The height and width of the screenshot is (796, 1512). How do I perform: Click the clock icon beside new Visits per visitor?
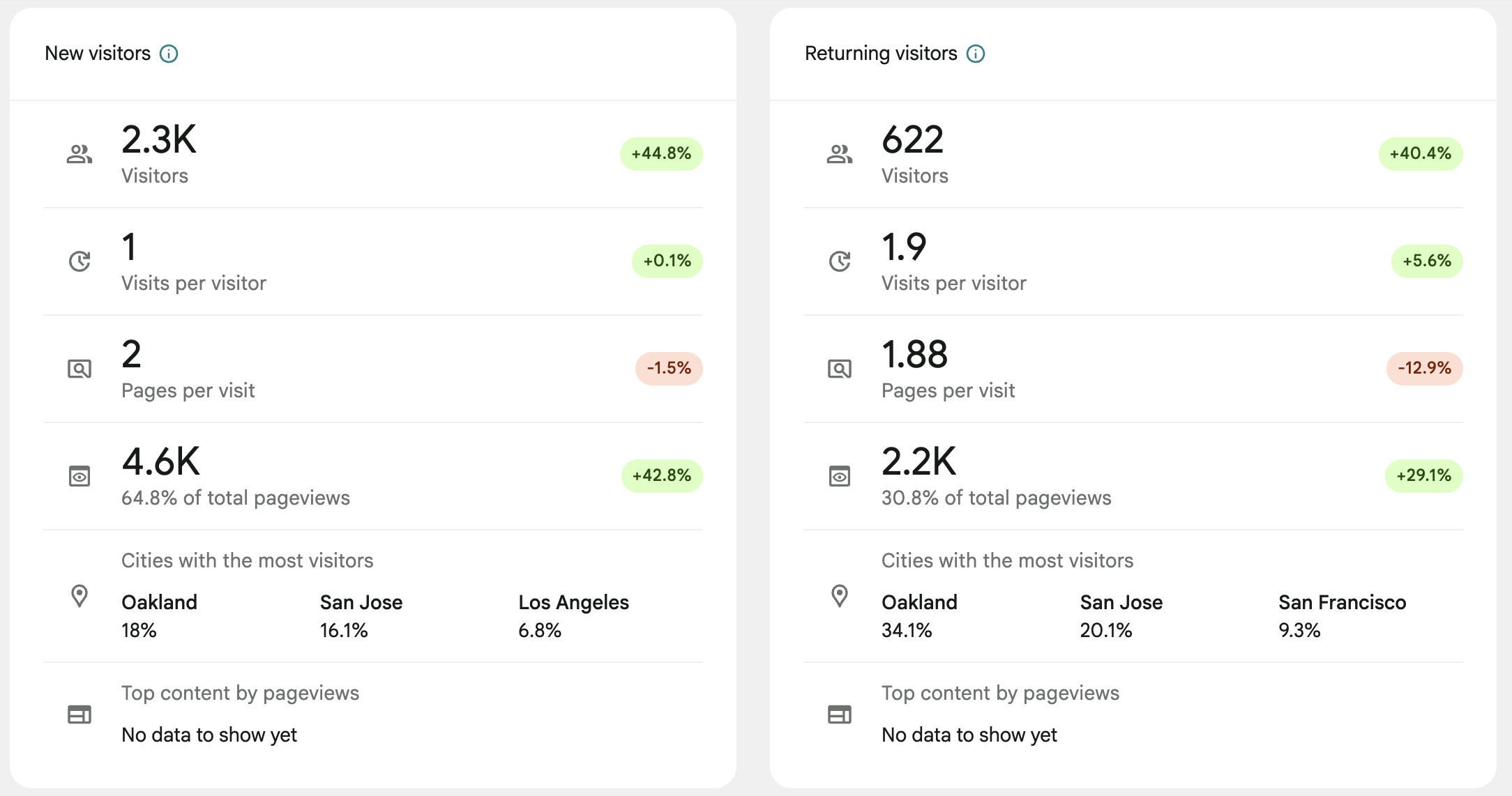(80, 261)
